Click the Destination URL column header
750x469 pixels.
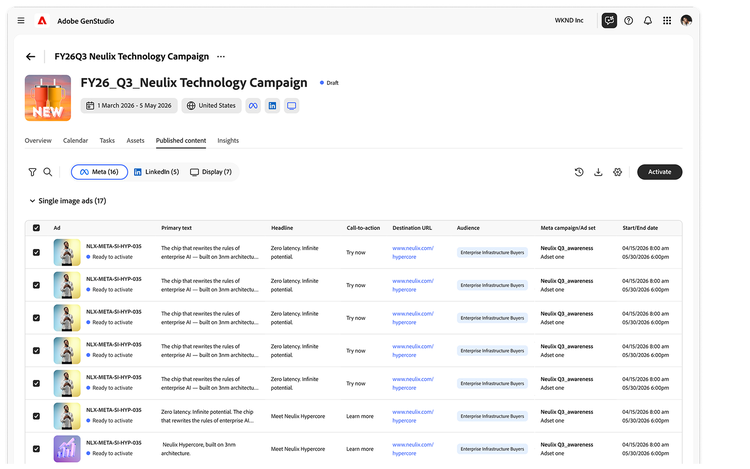click(412, 228)
